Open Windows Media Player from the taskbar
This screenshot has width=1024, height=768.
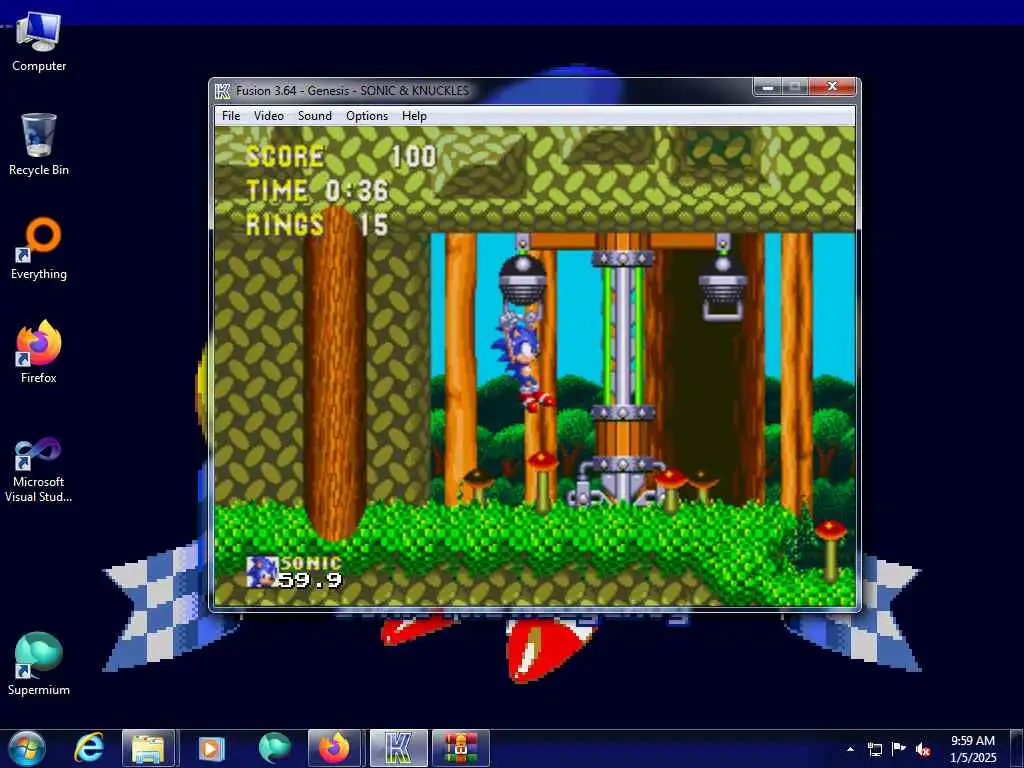tap(211, 748)
